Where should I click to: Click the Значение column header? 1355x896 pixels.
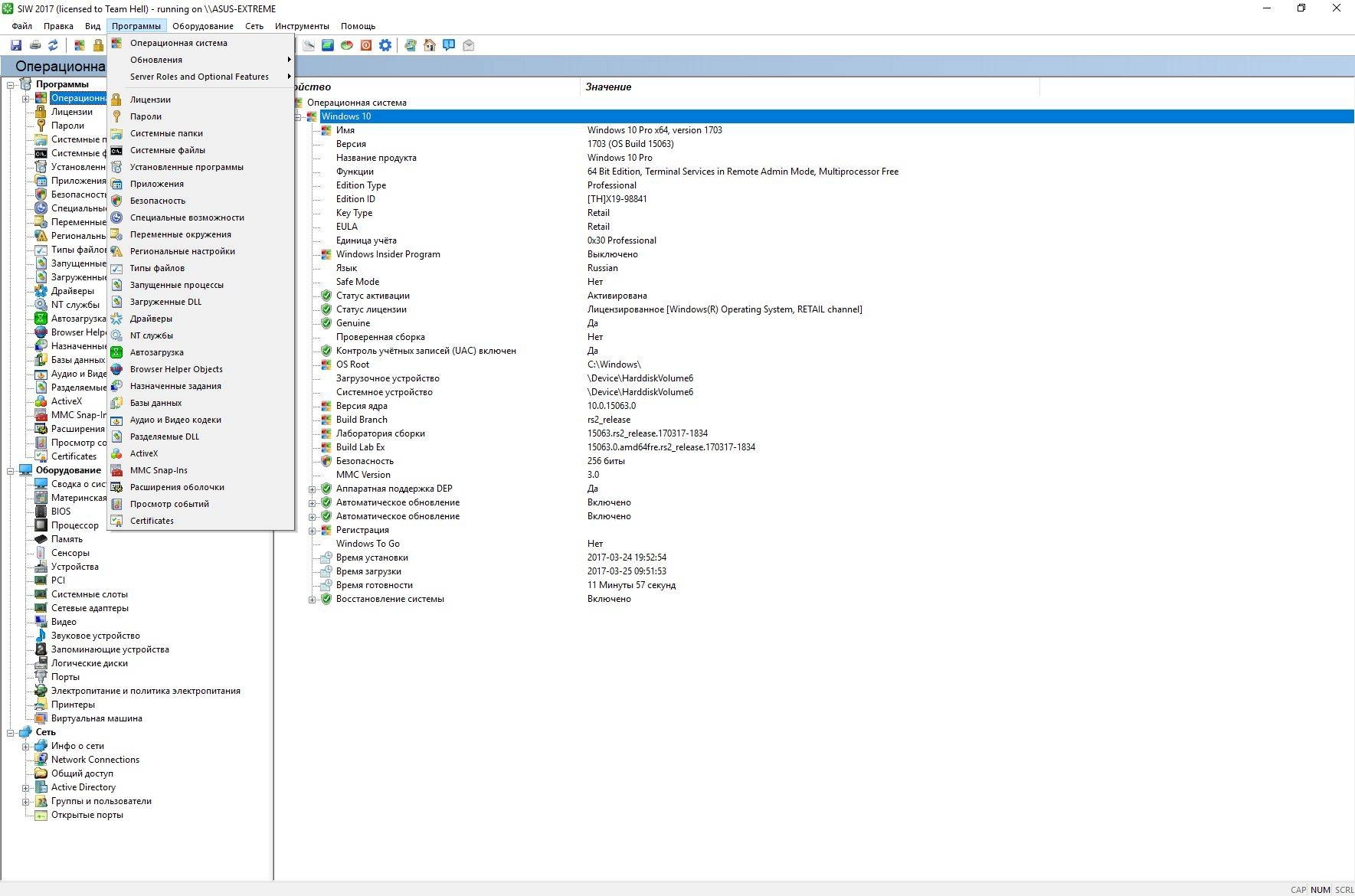tap(810, 87)
